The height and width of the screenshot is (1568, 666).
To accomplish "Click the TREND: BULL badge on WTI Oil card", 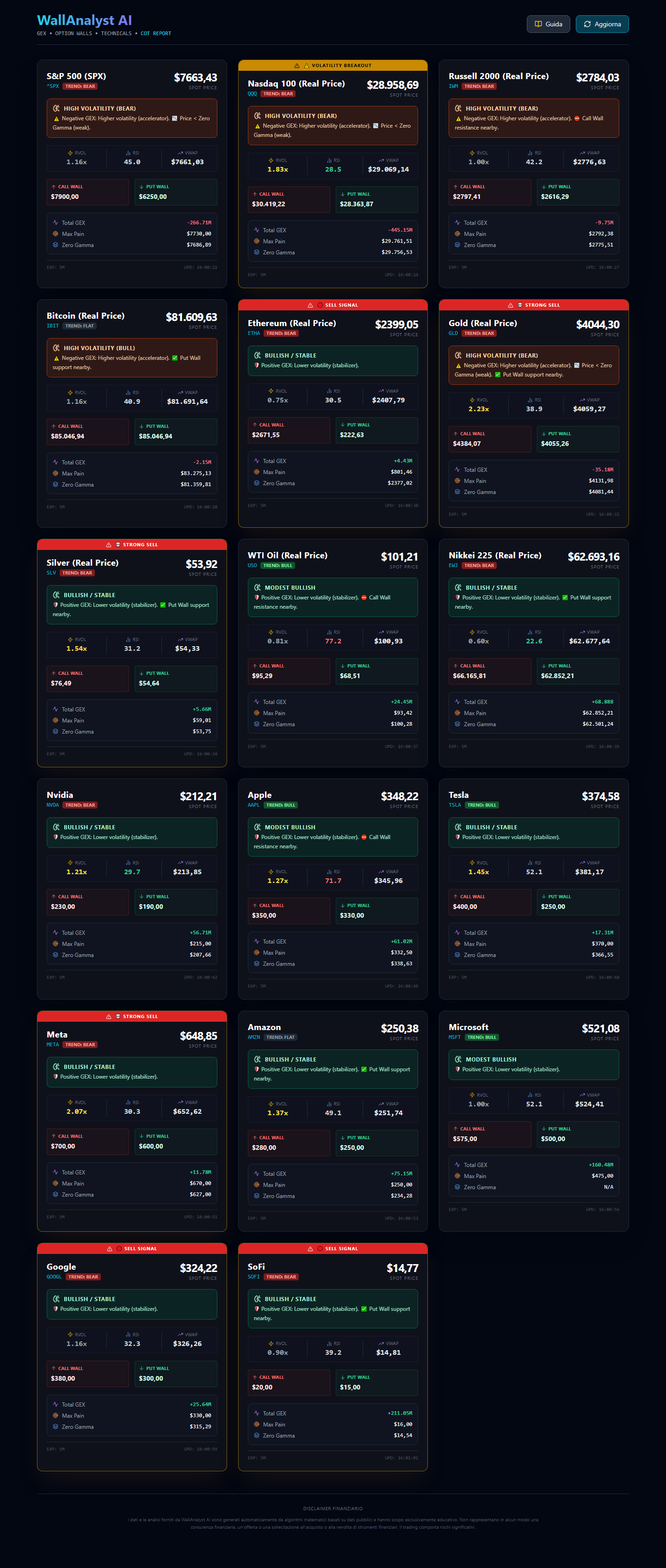I will coord(278,566).
